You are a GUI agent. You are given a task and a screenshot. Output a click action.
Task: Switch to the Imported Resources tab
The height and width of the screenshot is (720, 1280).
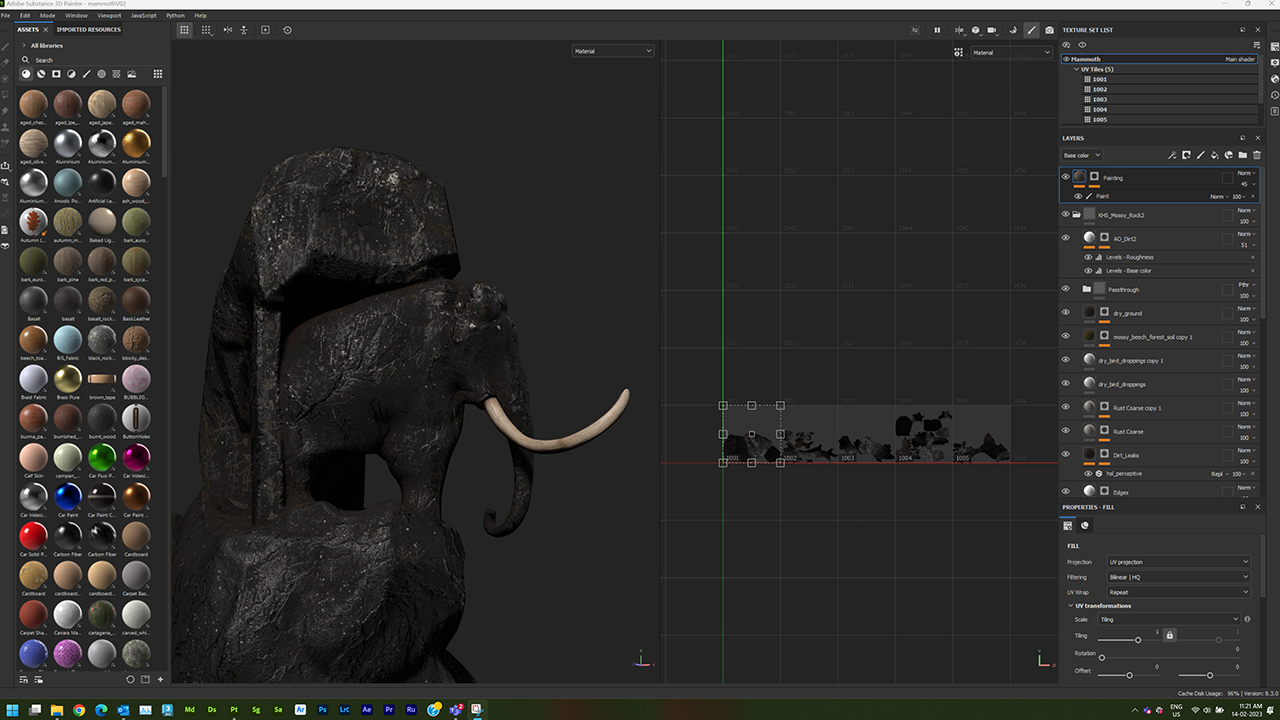[89, 29]
